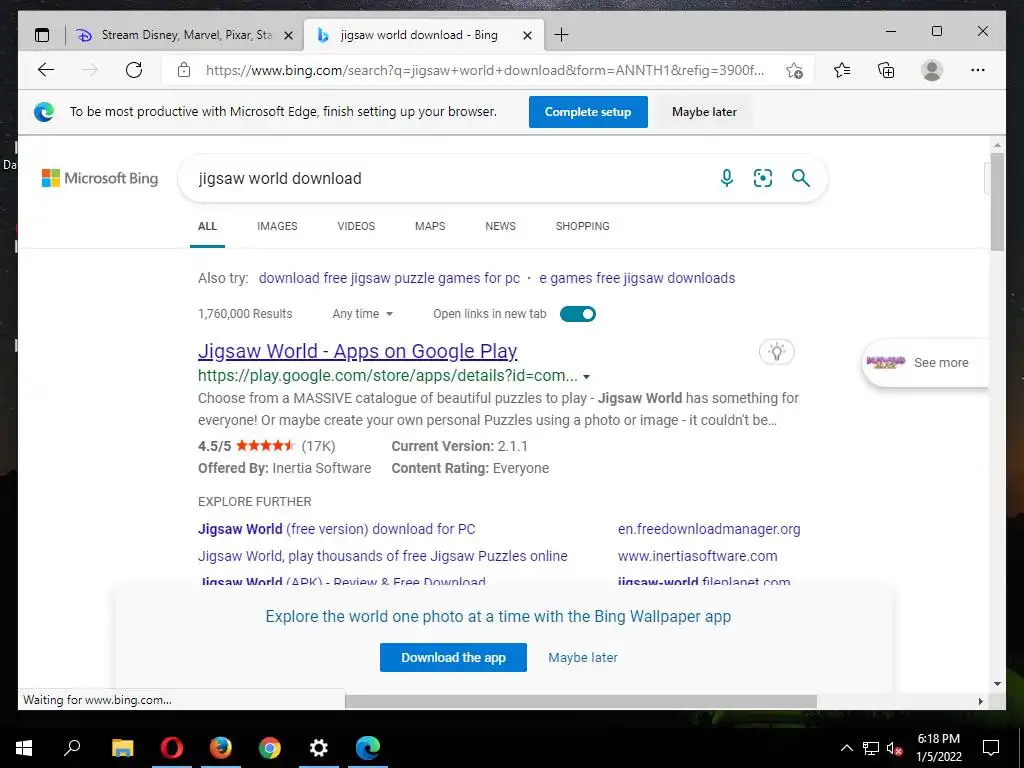Open Jigsaw World - Apps on Google Play
The image size is (1024, 768).
tap(357, 351)
